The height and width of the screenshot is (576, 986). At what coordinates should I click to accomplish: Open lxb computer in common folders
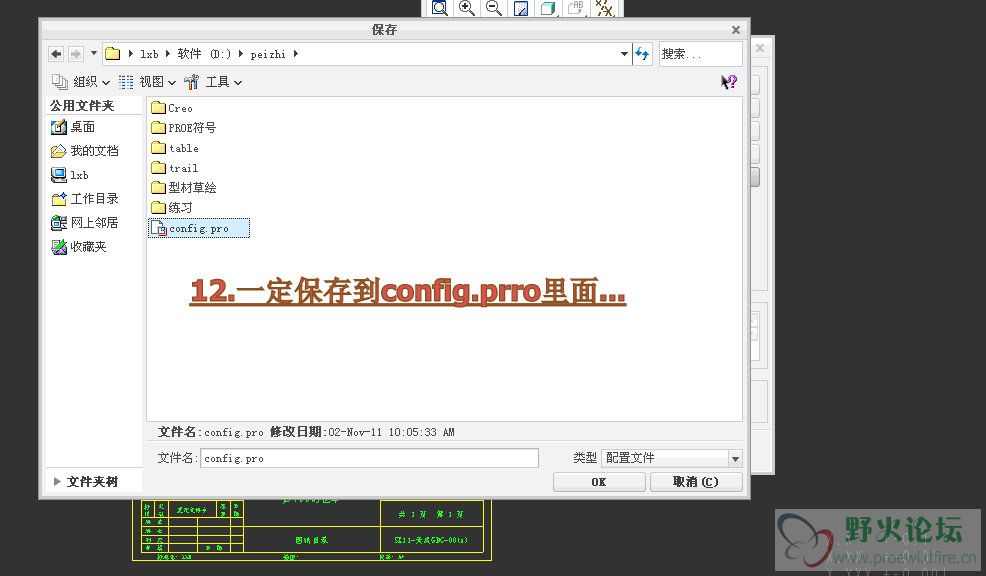click(x=70, y=175)
